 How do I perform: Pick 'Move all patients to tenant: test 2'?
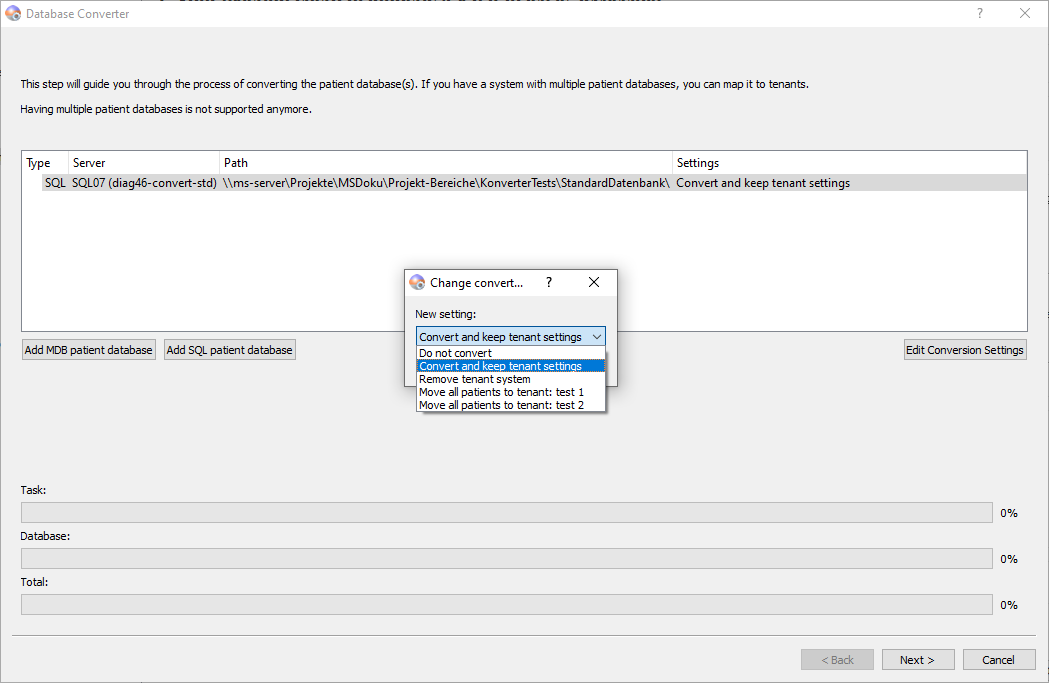click(x=501, y=405)
